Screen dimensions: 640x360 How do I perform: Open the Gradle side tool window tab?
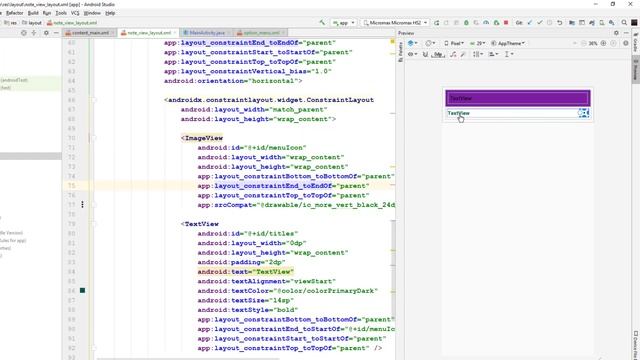(x=636, y=42)
